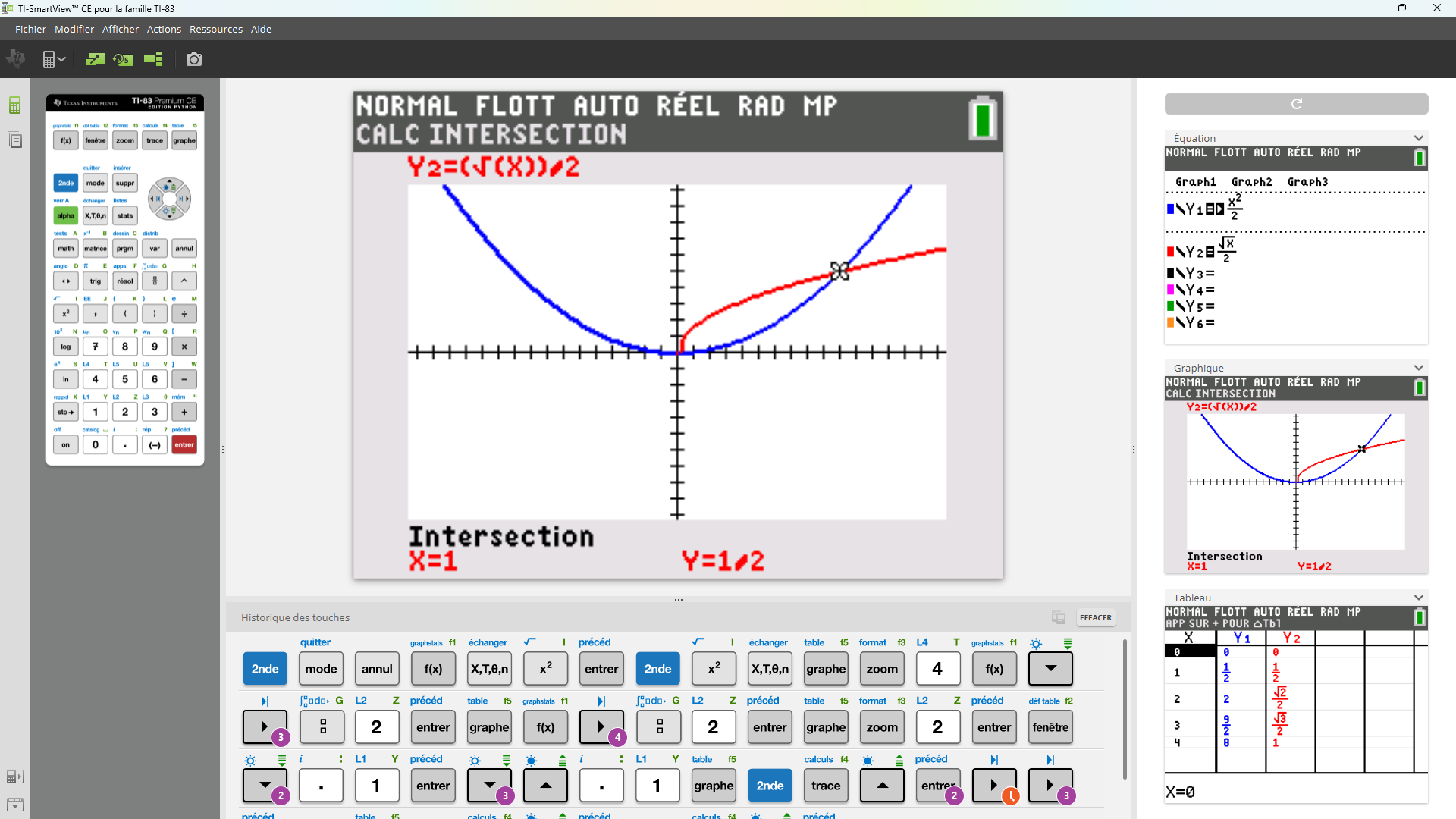Screen dimensions: 1456x819
Task: Select the calculator emulator sidebar icon
Action: tap(14, 105)
